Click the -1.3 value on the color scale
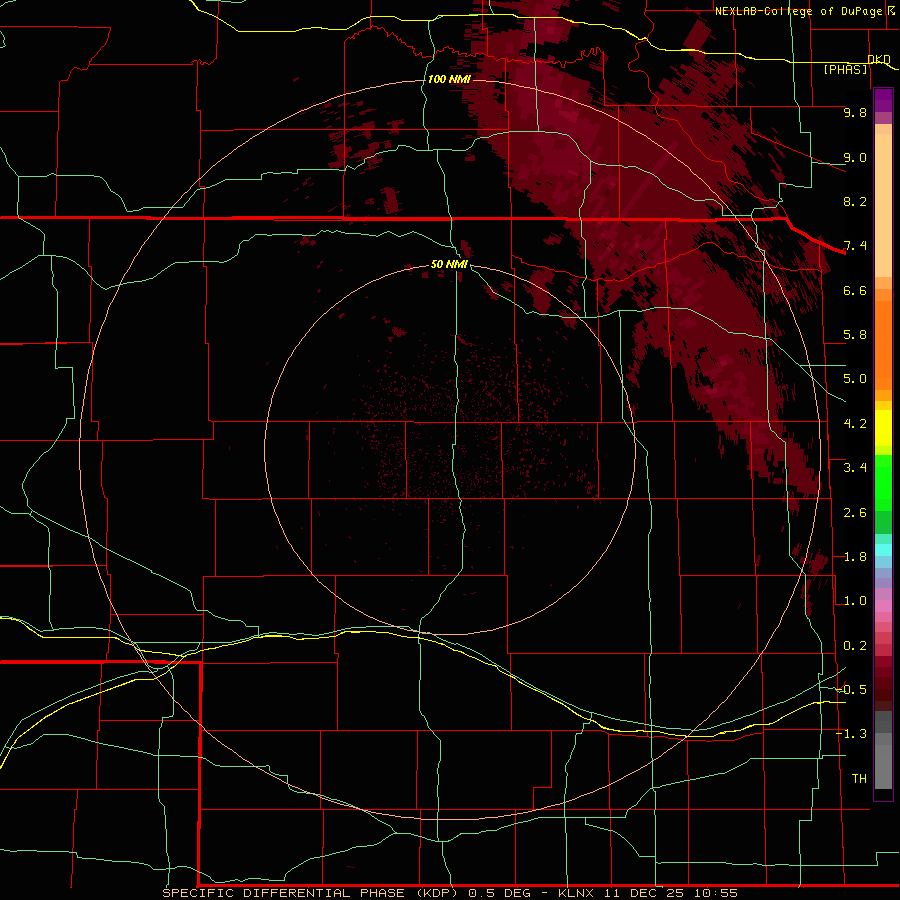This screenshot has height=900, width=900. click(x=851, y=734)
